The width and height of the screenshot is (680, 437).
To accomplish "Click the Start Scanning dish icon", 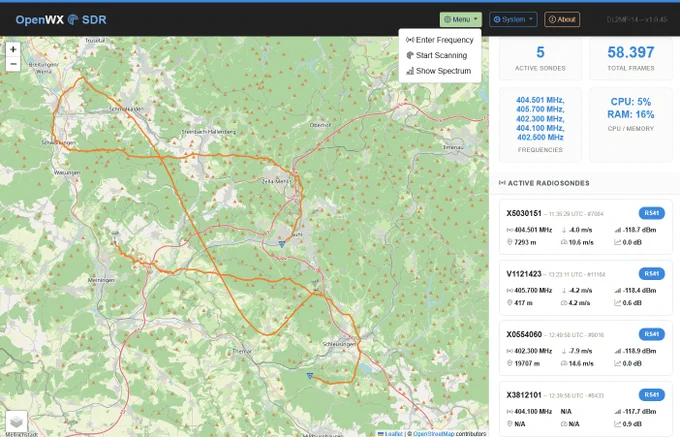I will click(x=410, y=55).
